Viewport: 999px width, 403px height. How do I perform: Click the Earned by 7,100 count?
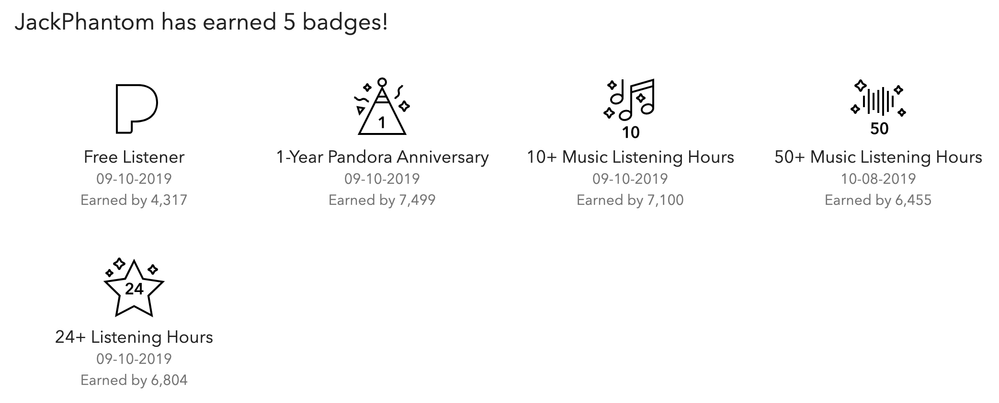pos(630,201)
